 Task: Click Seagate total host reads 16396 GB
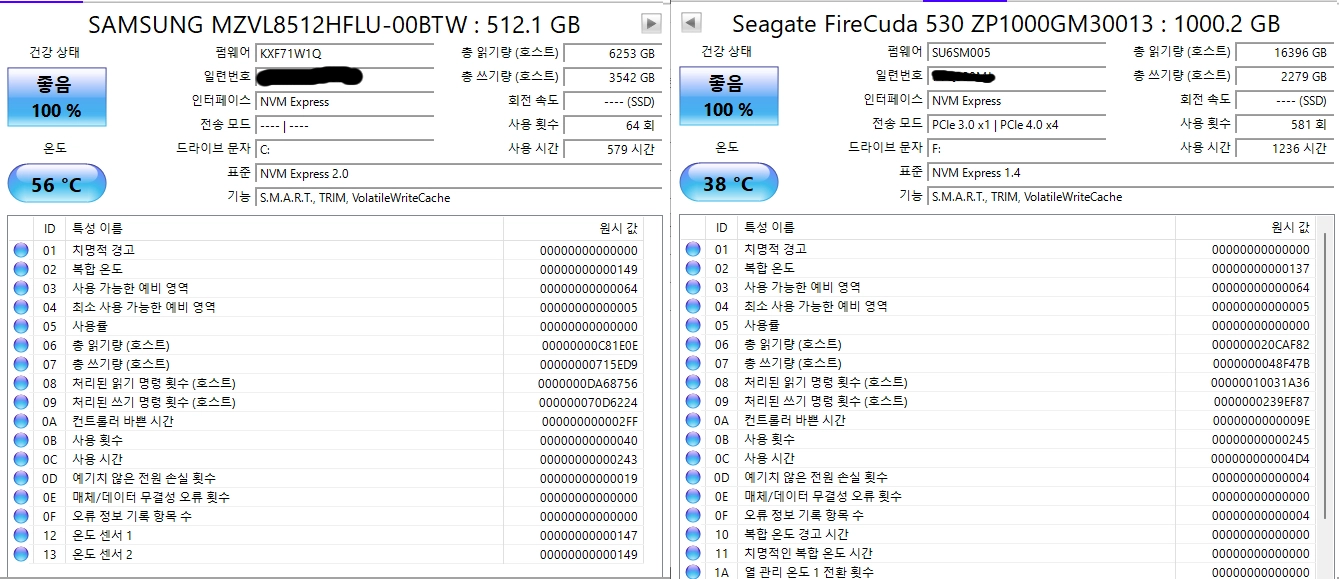[1284, 52]
